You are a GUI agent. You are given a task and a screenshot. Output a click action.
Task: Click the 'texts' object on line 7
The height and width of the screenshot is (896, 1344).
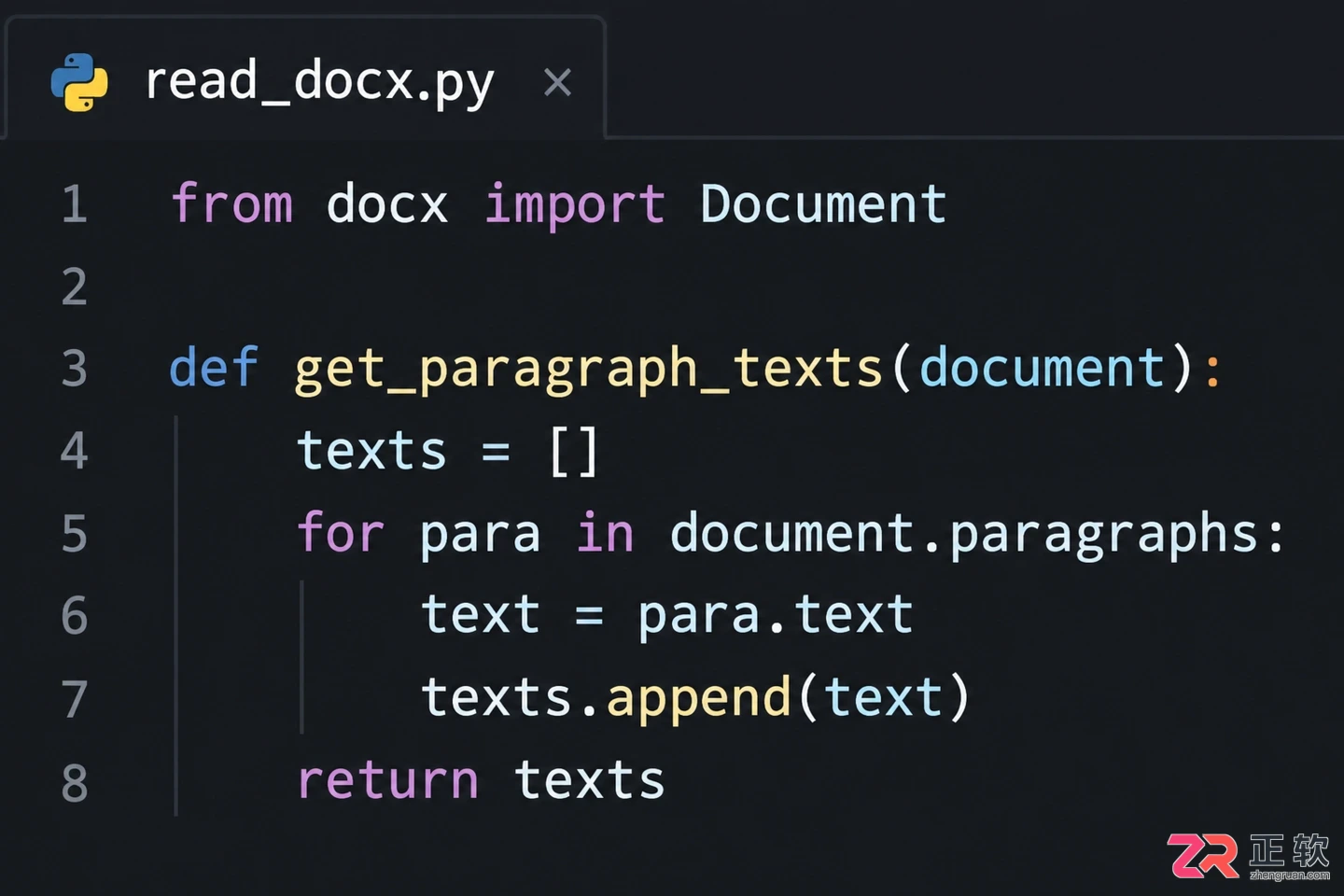(x=497, y=698)
